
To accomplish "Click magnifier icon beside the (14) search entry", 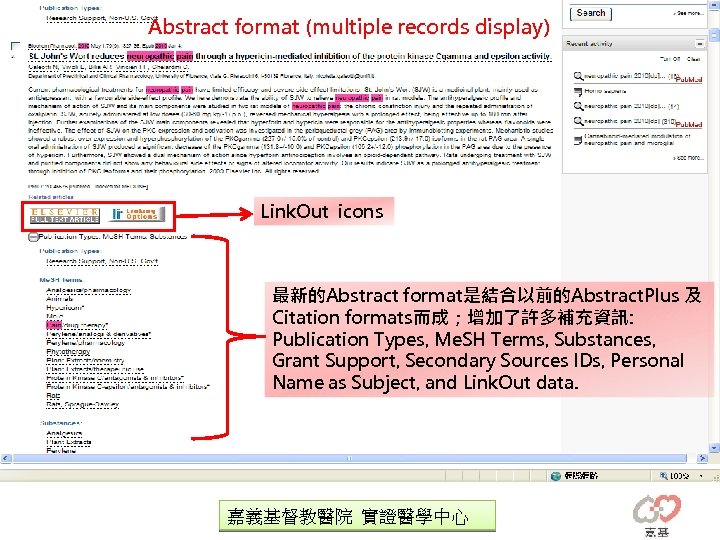I will pos(578,107).
